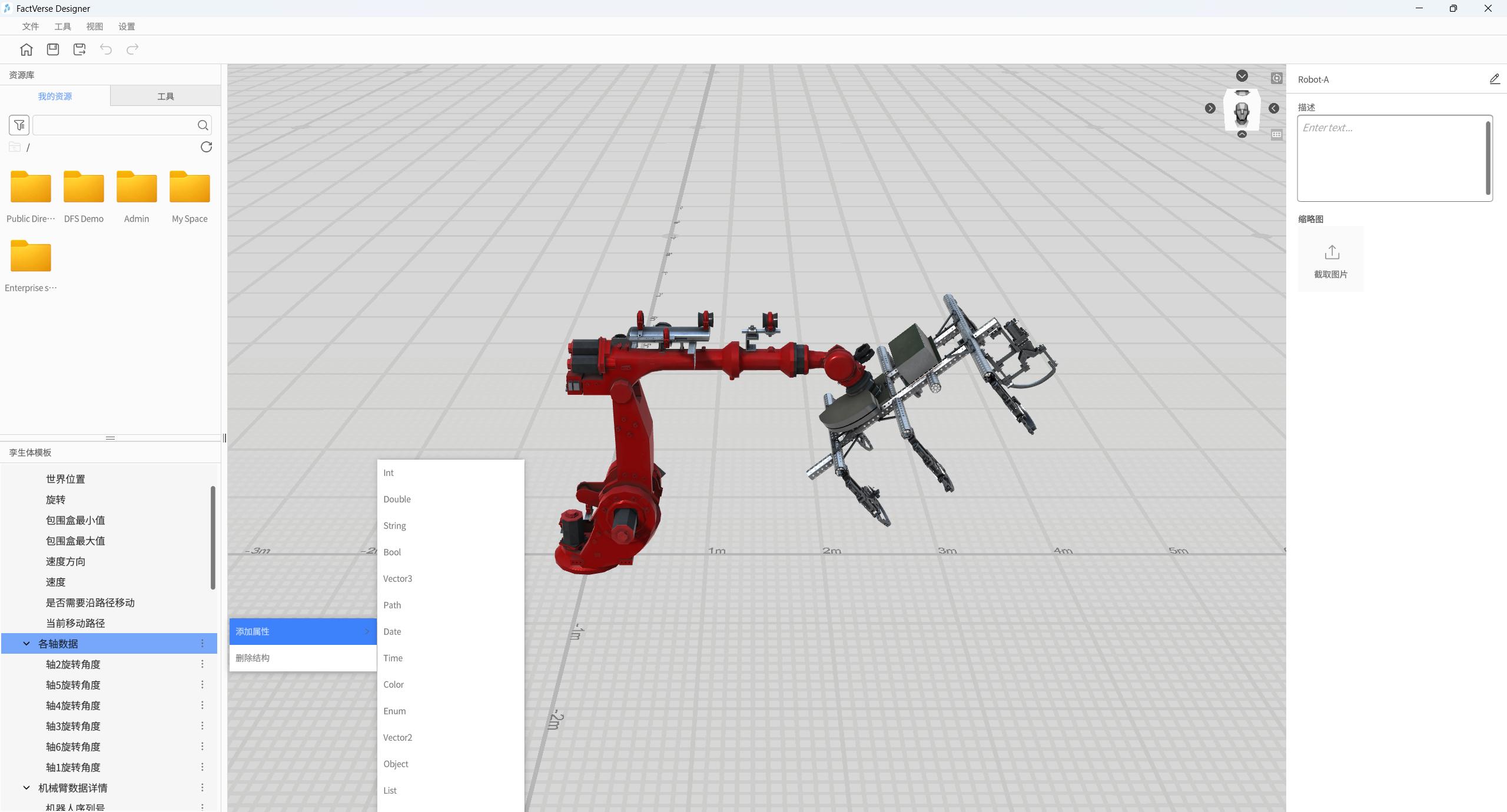Edit the Robot-A name pencil icon
Viewport: 1507px width, 812px height.
(1495, 79)
